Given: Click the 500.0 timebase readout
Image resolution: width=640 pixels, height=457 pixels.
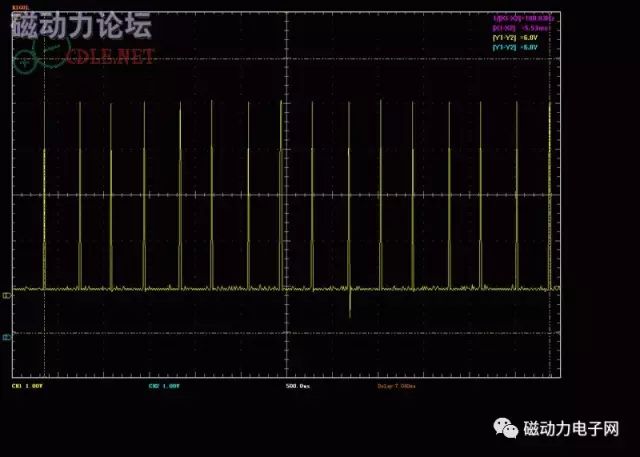Looking at the screenshot, I should click(x=298, y=386).
